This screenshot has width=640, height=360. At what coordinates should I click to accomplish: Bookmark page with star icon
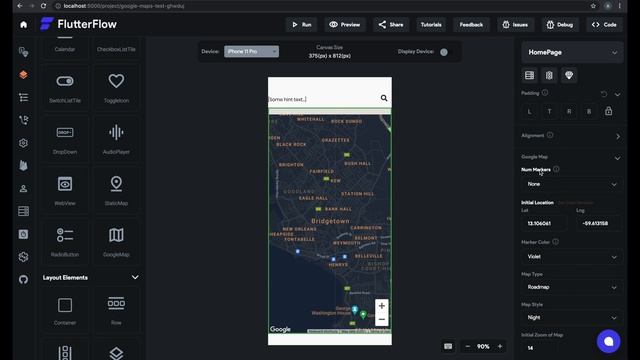click(x=593, y=6)
